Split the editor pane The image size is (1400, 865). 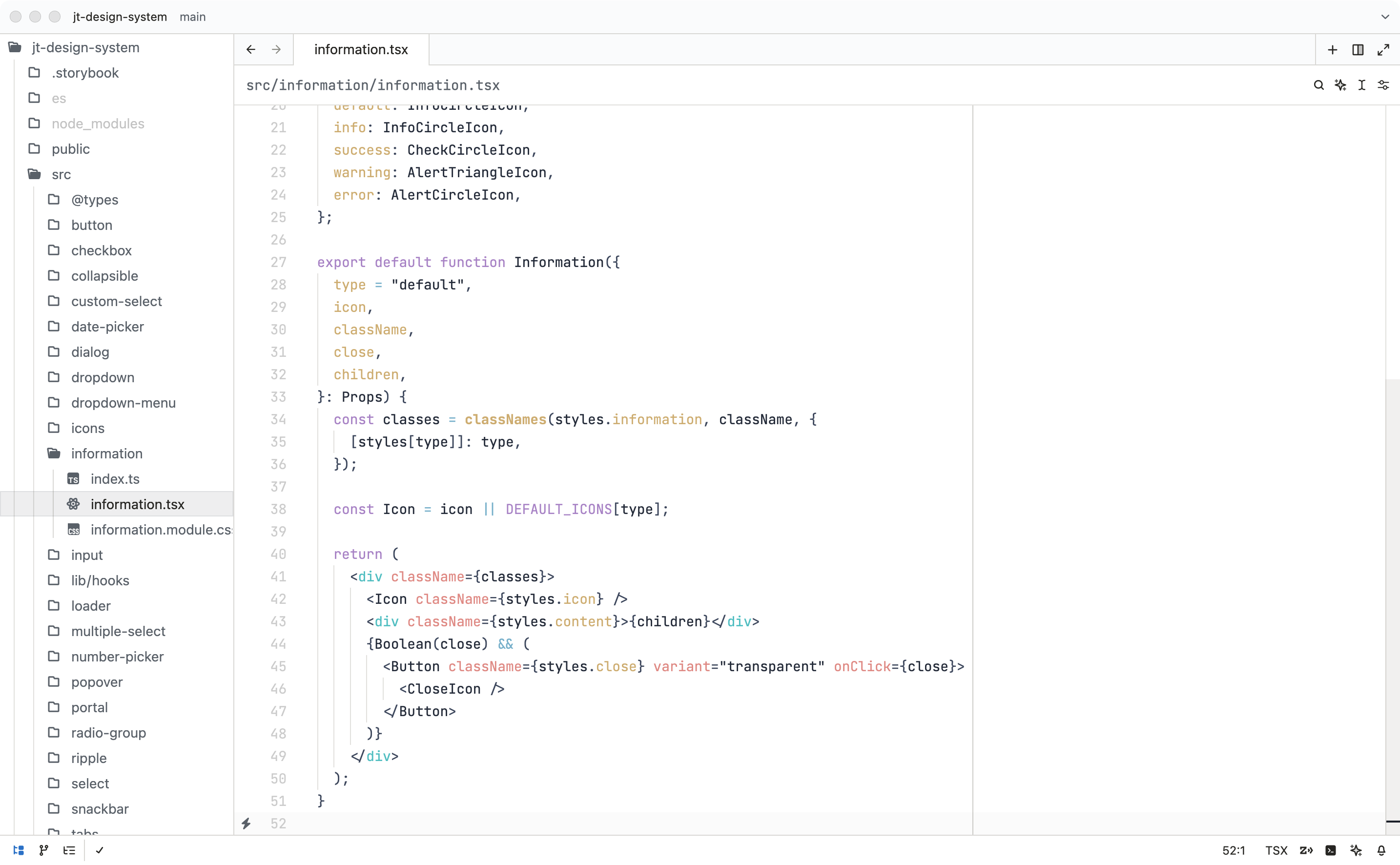[1358, 50]
